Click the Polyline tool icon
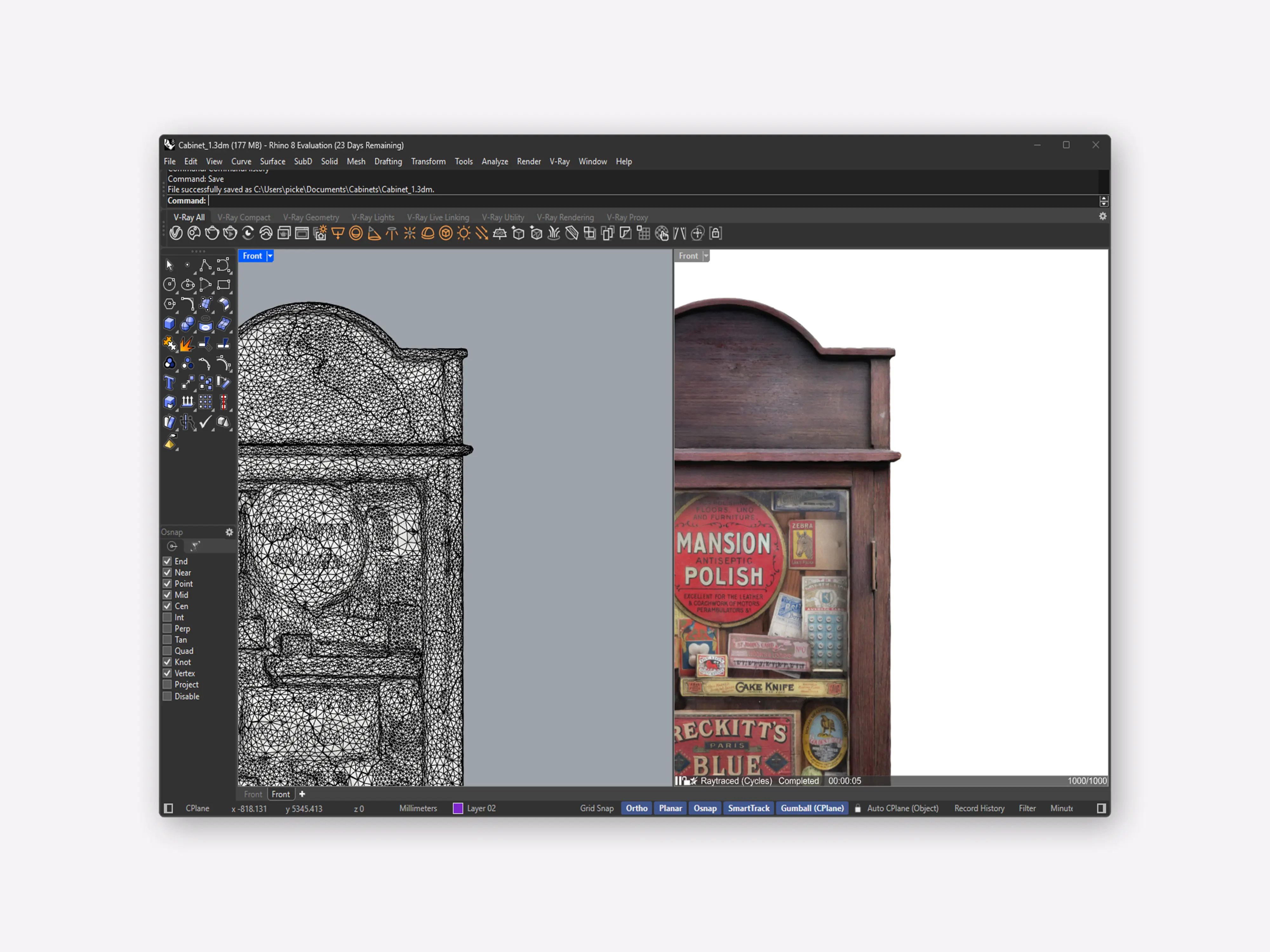1270x952 pixels. point(205,265)
